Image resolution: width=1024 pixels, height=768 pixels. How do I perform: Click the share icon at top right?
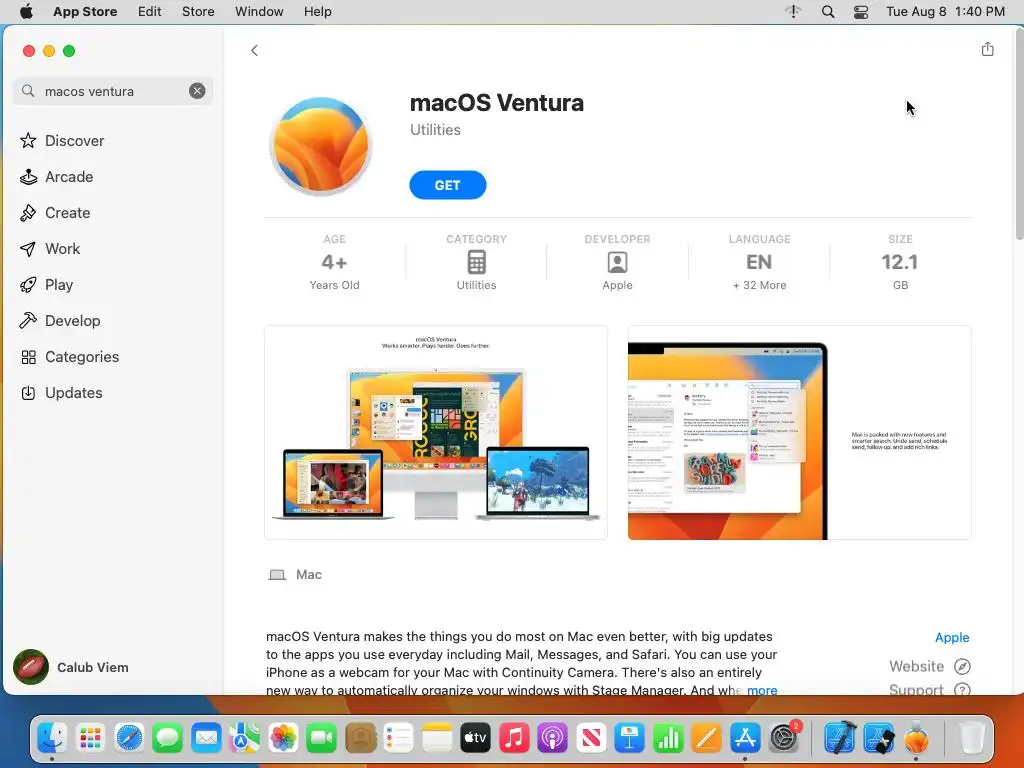[987, 49]
